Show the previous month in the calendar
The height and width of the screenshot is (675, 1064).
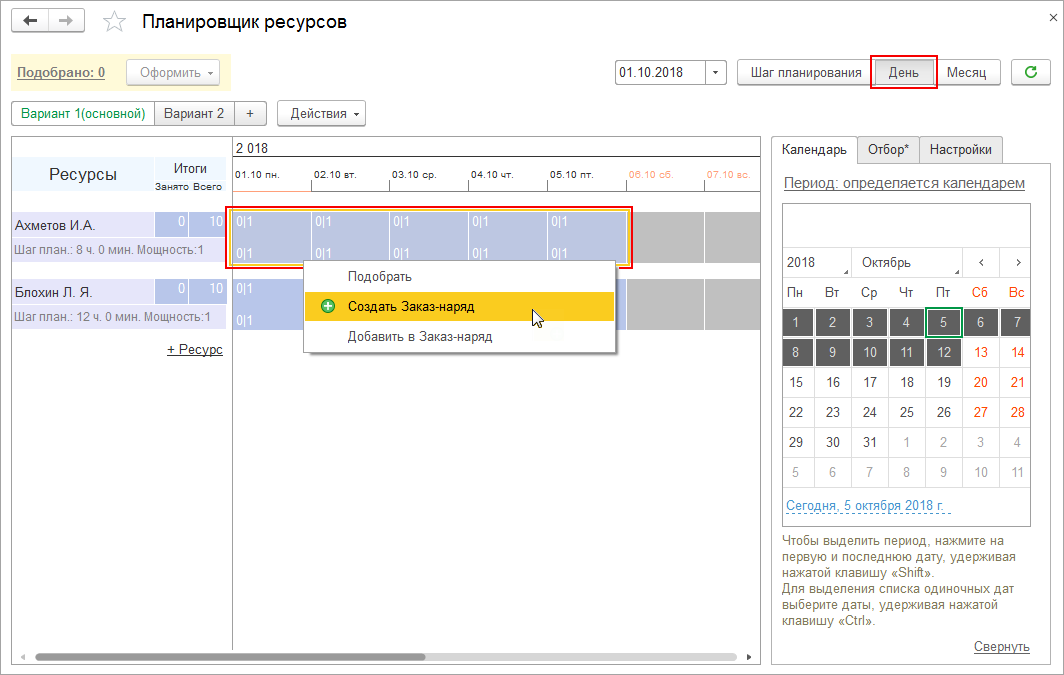981,263
